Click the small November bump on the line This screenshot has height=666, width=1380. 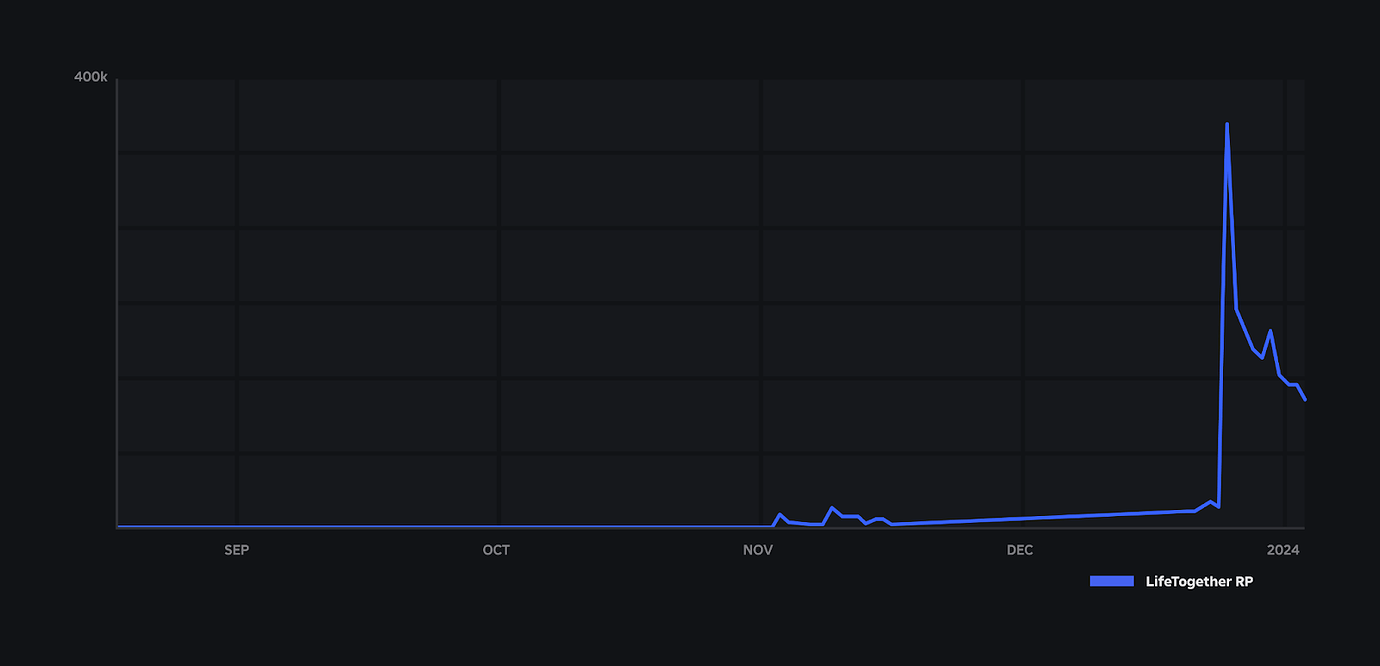pyautogui.click(x=779, y=513)
